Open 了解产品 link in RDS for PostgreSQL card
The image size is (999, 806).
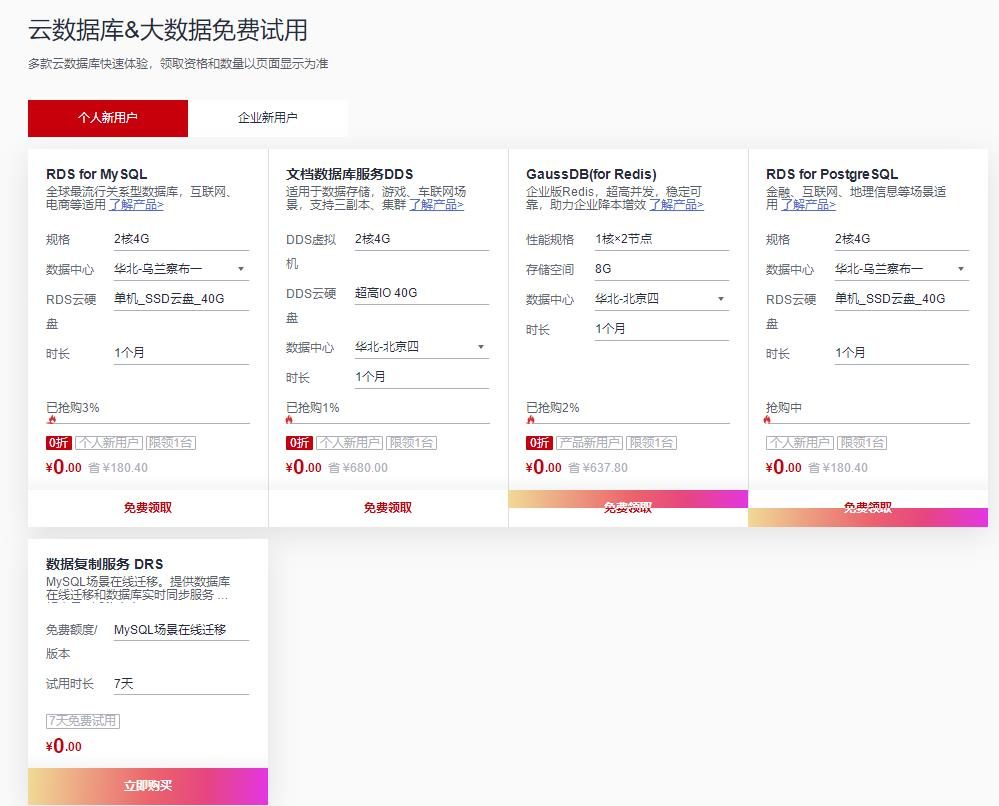tap(808, 205)
